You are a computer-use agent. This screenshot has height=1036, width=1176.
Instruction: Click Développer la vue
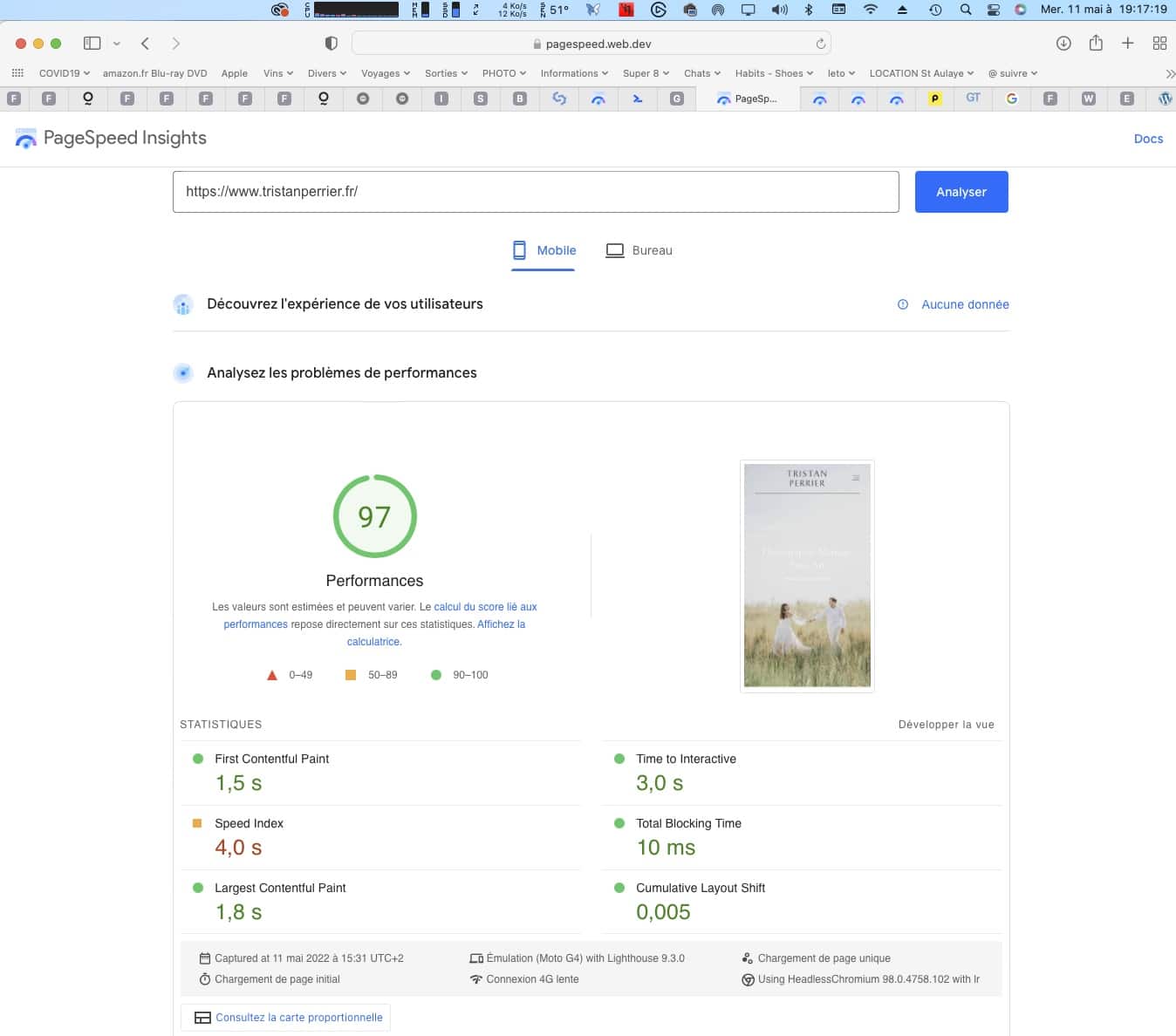(946, 725)
